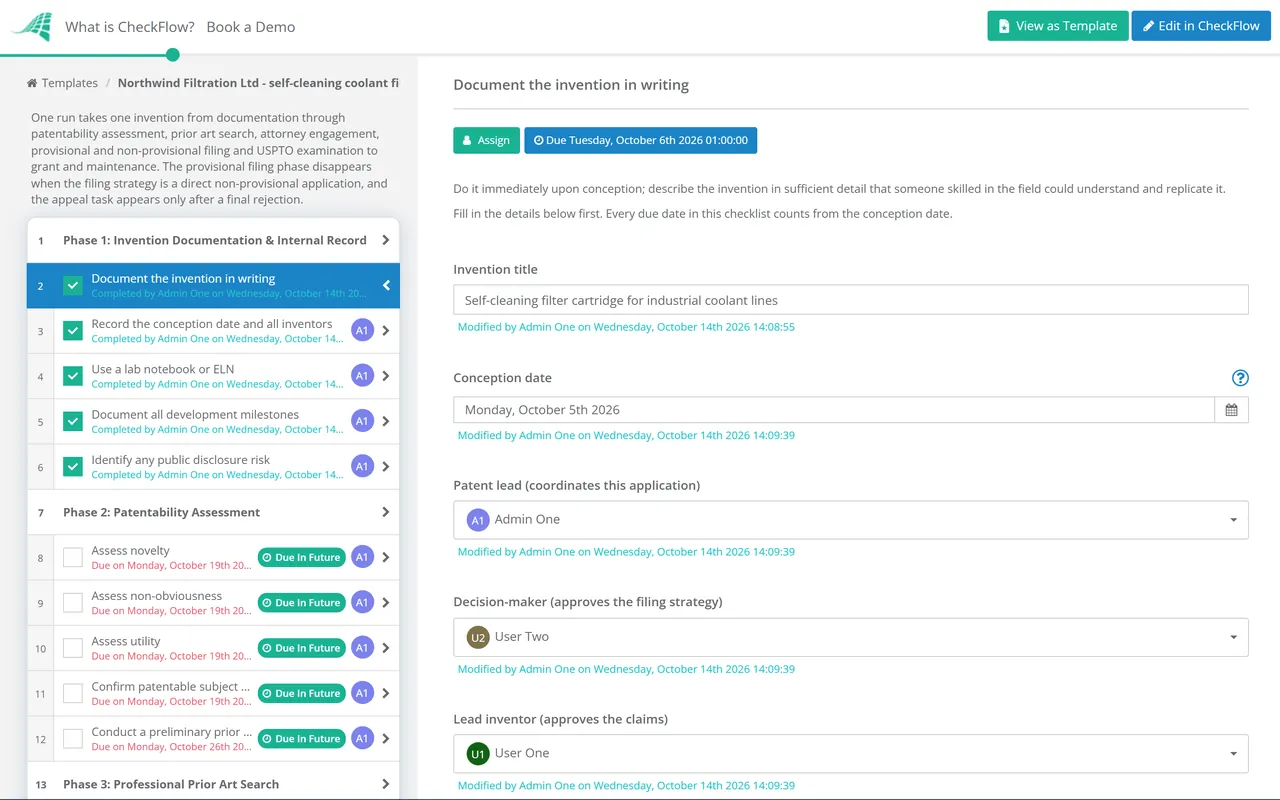
Task: Click the A1 avatar on Record the conception date task
Action: [x=362, y=331]
